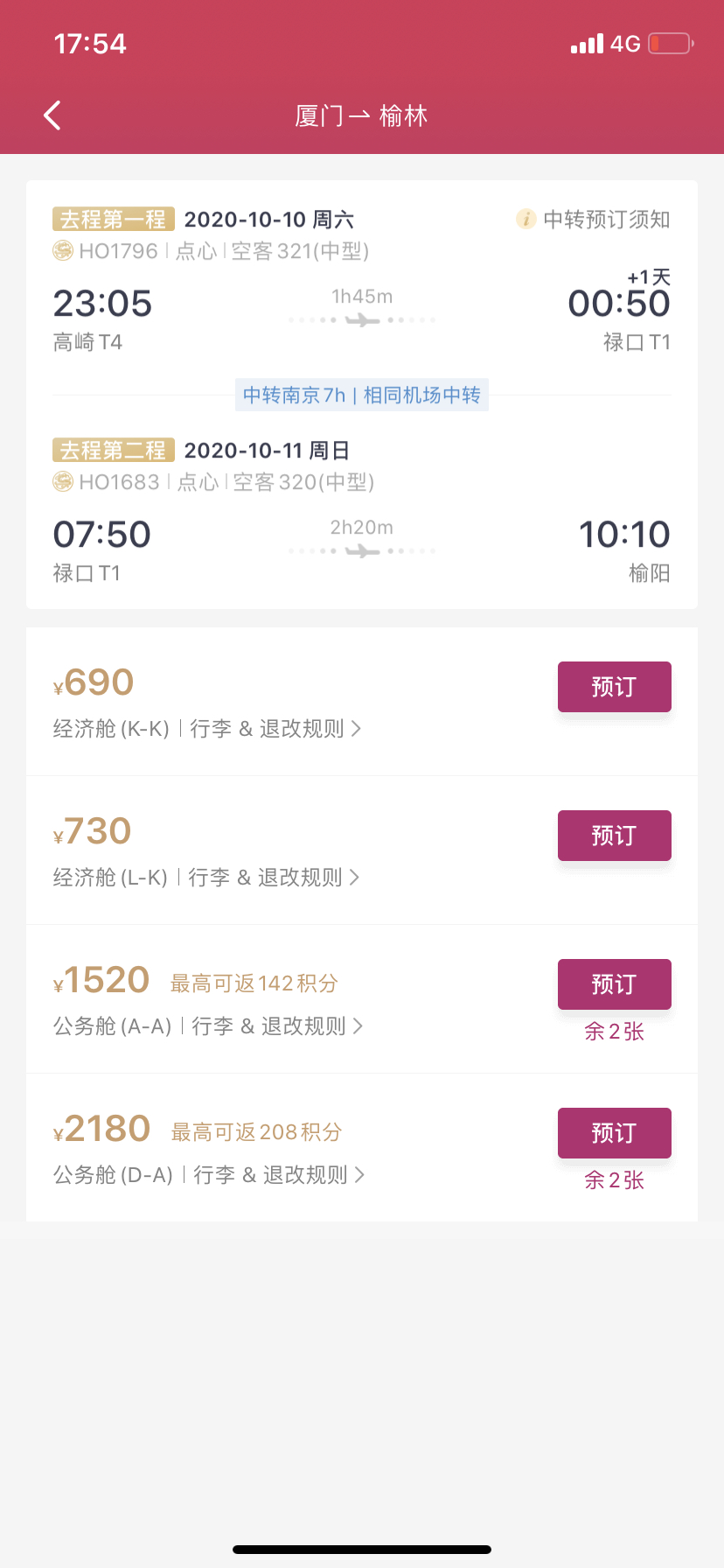The width and height of the screenshot is (724, 1568).
Task: Tap 最高可返142积分 points label
Action: [x=254, y=983]
